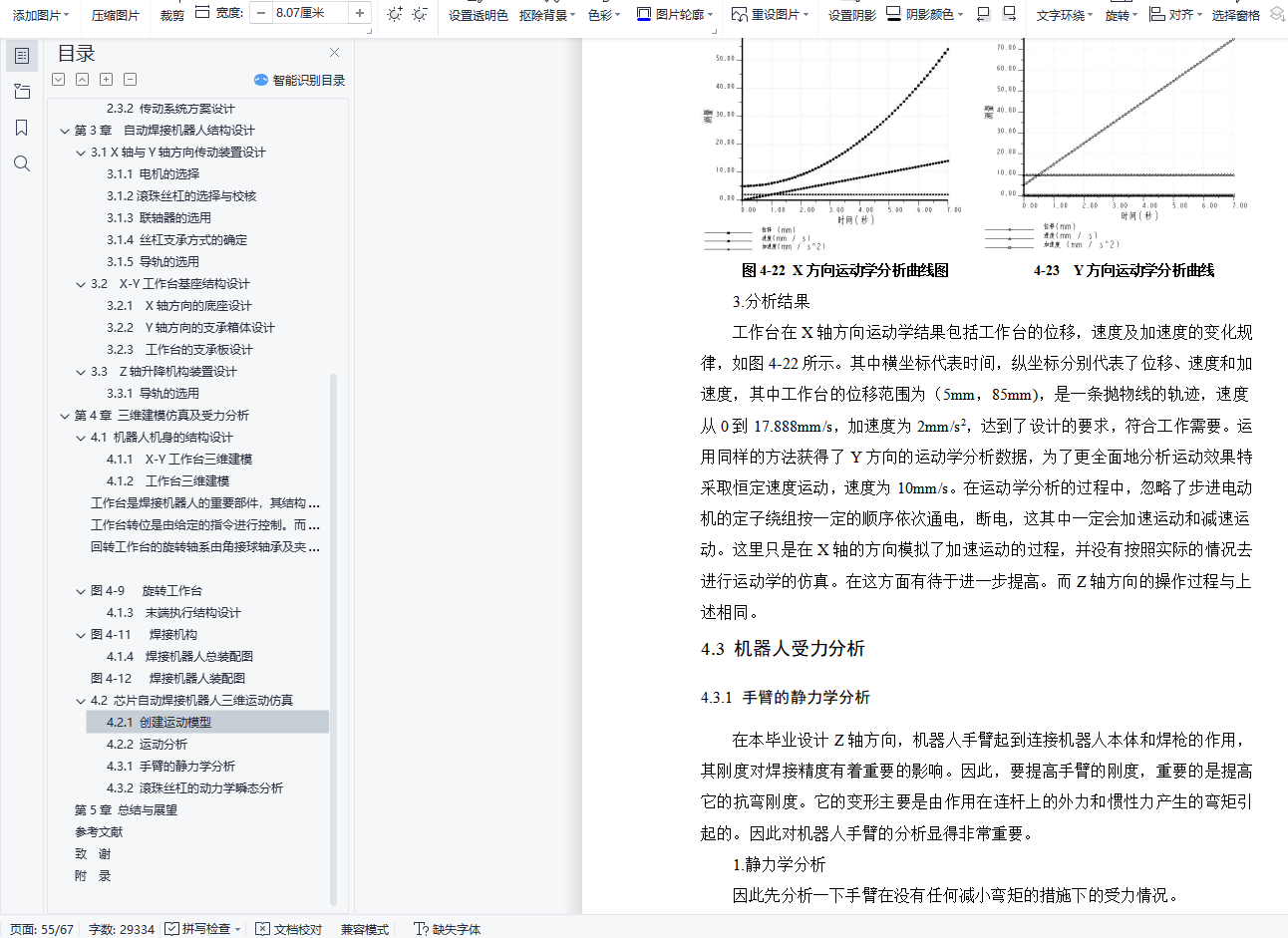Select outline item 3.2.2 Y 轴方向的支承箱体设计
1288x938 pixels.
click(x=190, y=328)
